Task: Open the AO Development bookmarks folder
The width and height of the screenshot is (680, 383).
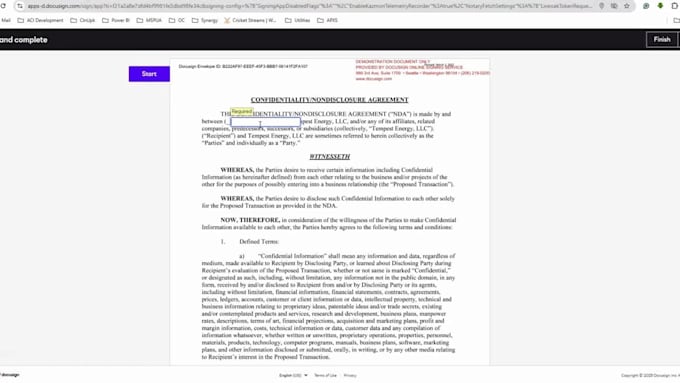Action: pyautogui.click(x=40, y=20)
